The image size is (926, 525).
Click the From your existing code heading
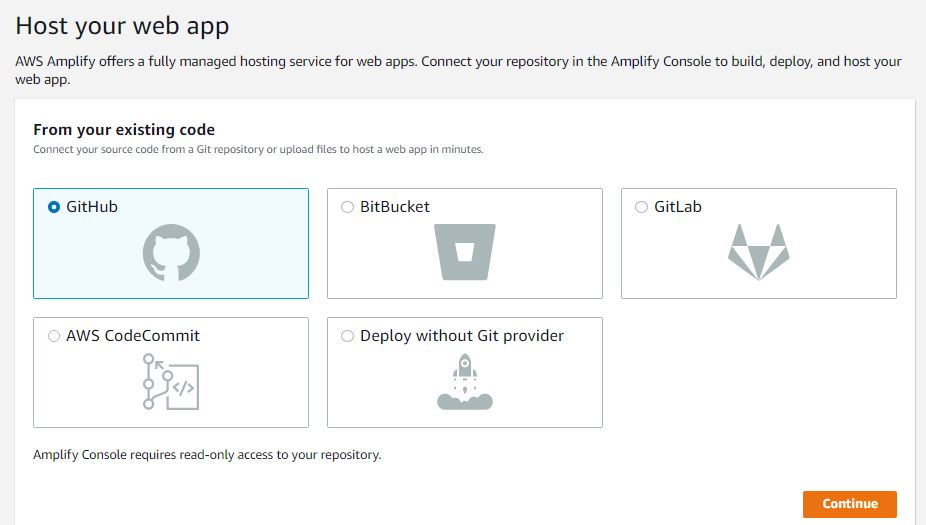click(x=124, y=130)
